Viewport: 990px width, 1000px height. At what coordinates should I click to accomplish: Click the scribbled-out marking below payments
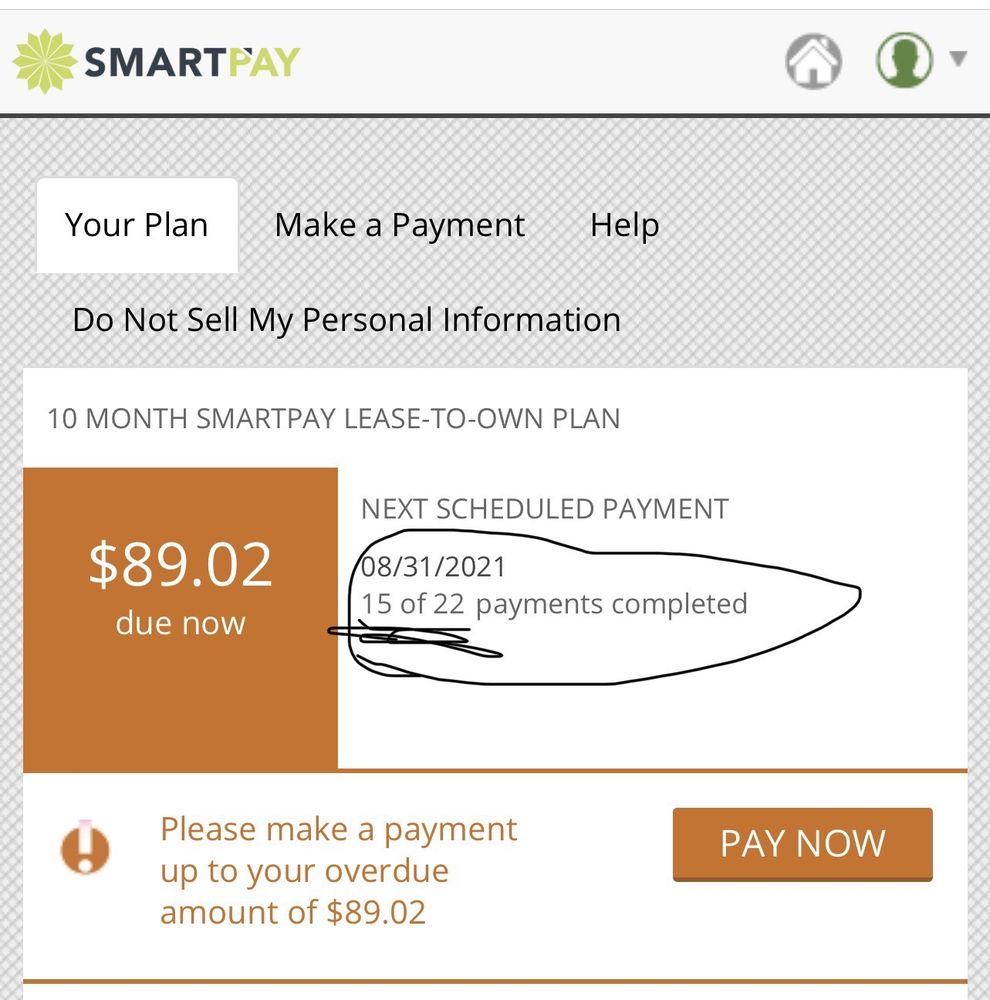click(x=410, y=638)
